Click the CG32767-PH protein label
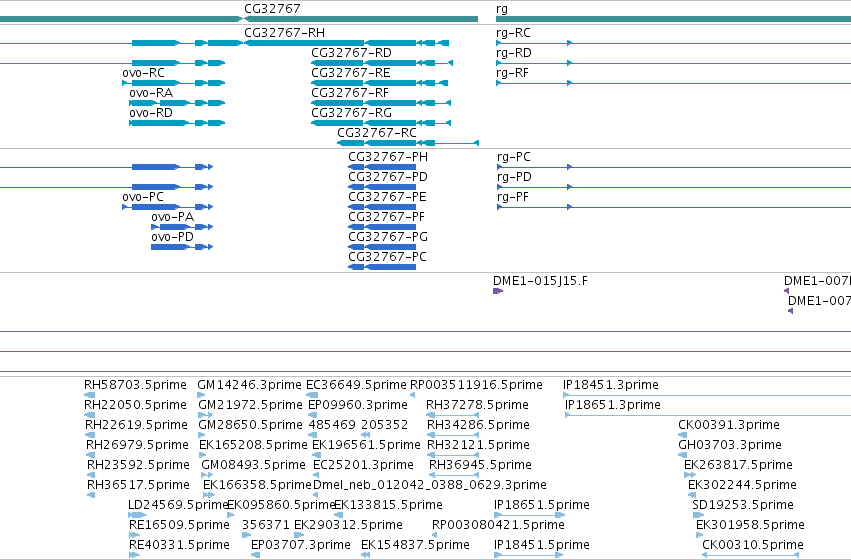851x560 pixels. 388,157
